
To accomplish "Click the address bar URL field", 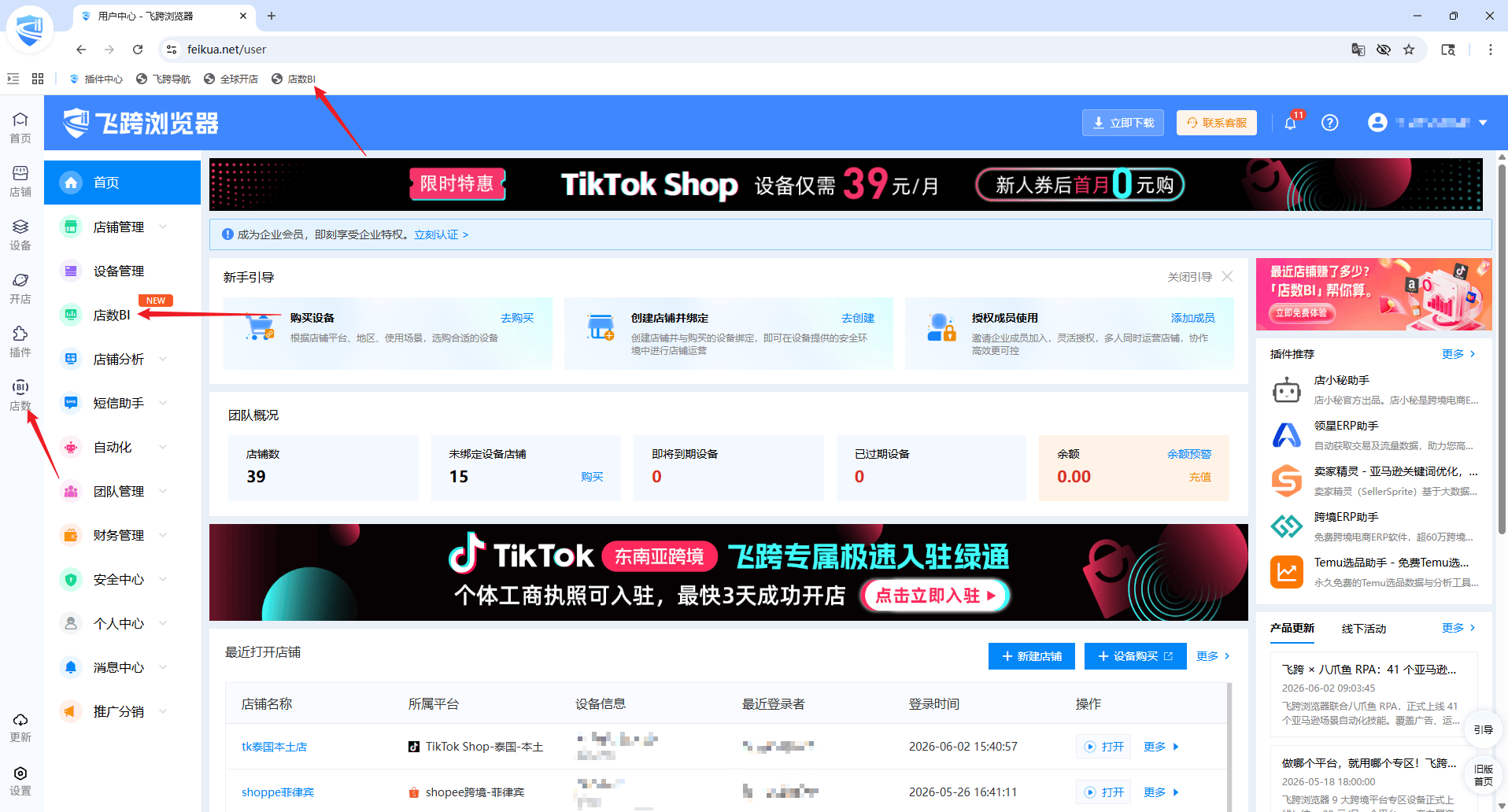I will point(756,50).
